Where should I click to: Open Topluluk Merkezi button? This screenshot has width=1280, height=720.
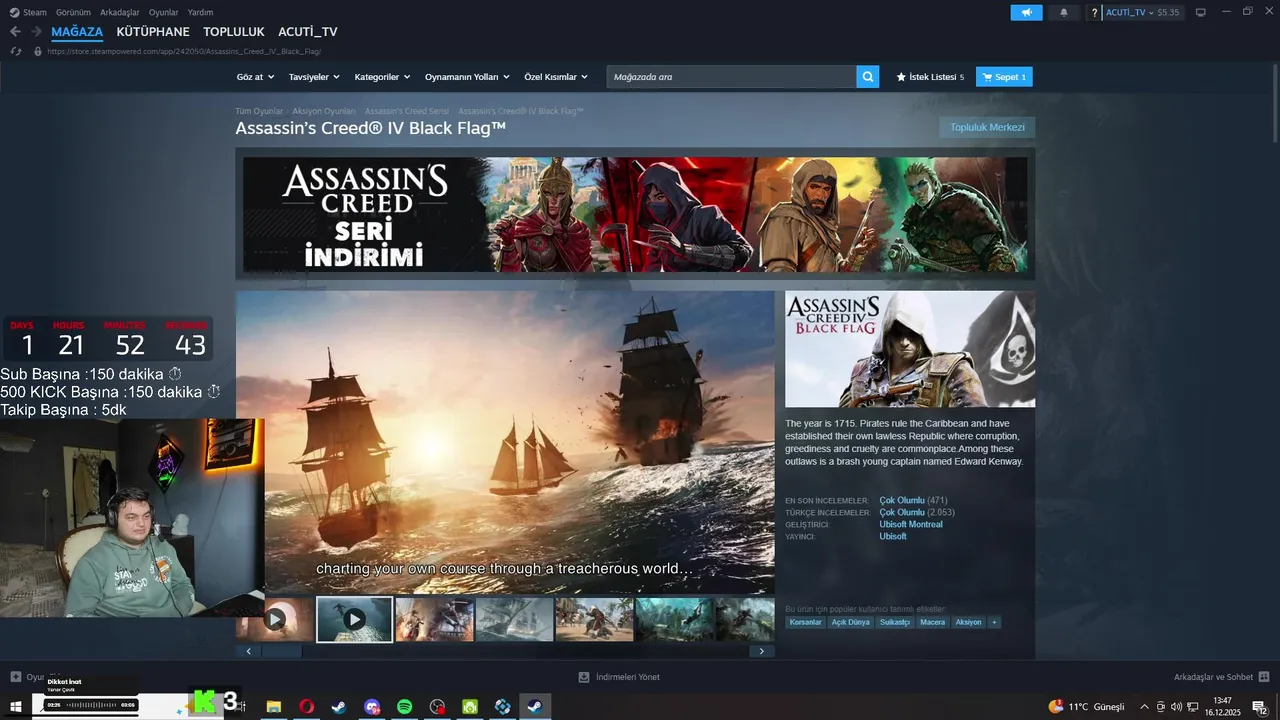(x=987, y=127)
